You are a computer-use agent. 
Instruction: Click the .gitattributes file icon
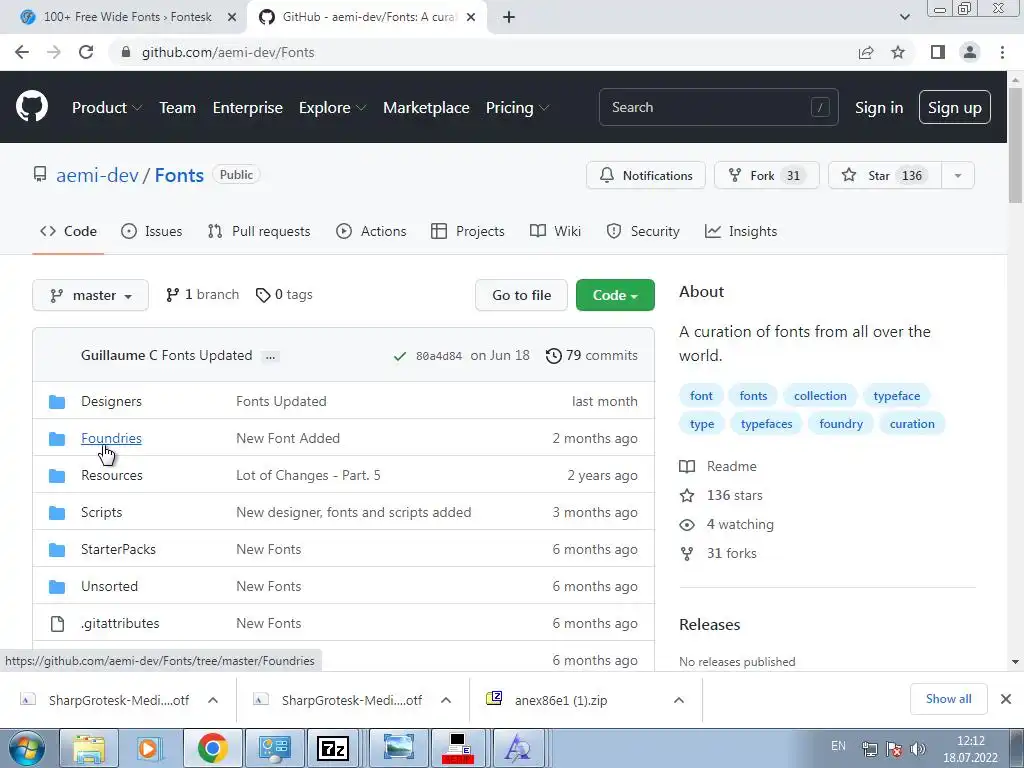point(57,624)
